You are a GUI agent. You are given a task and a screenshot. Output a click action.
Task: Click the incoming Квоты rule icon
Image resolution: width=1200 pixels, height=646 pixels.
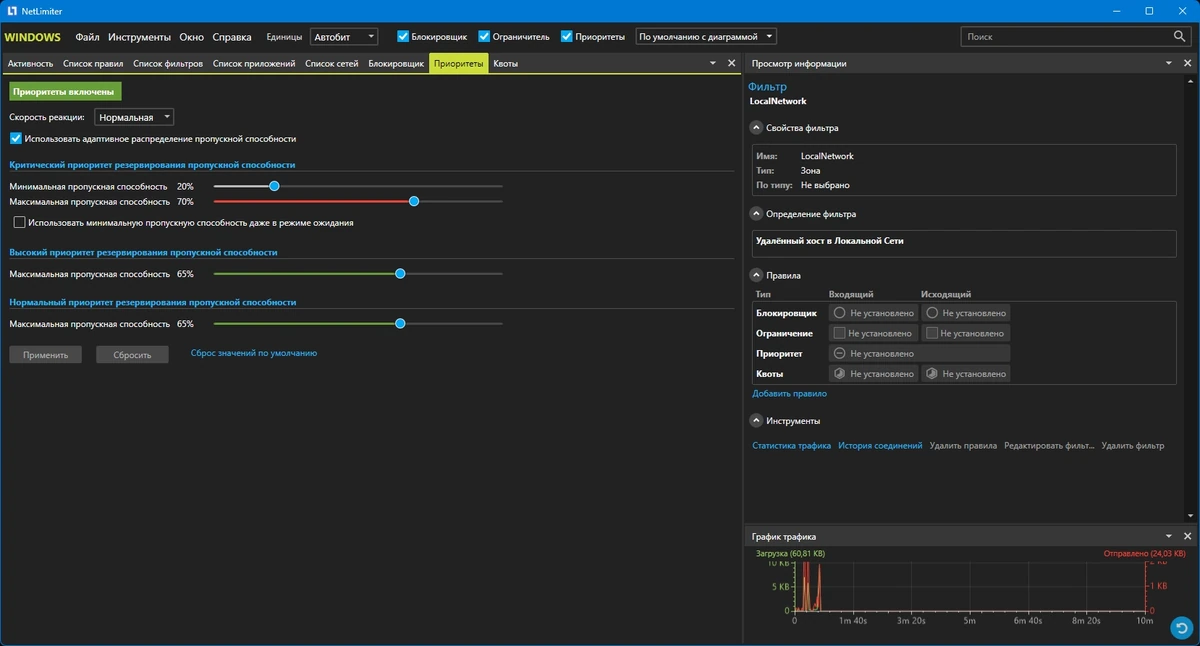pos(840,373)
